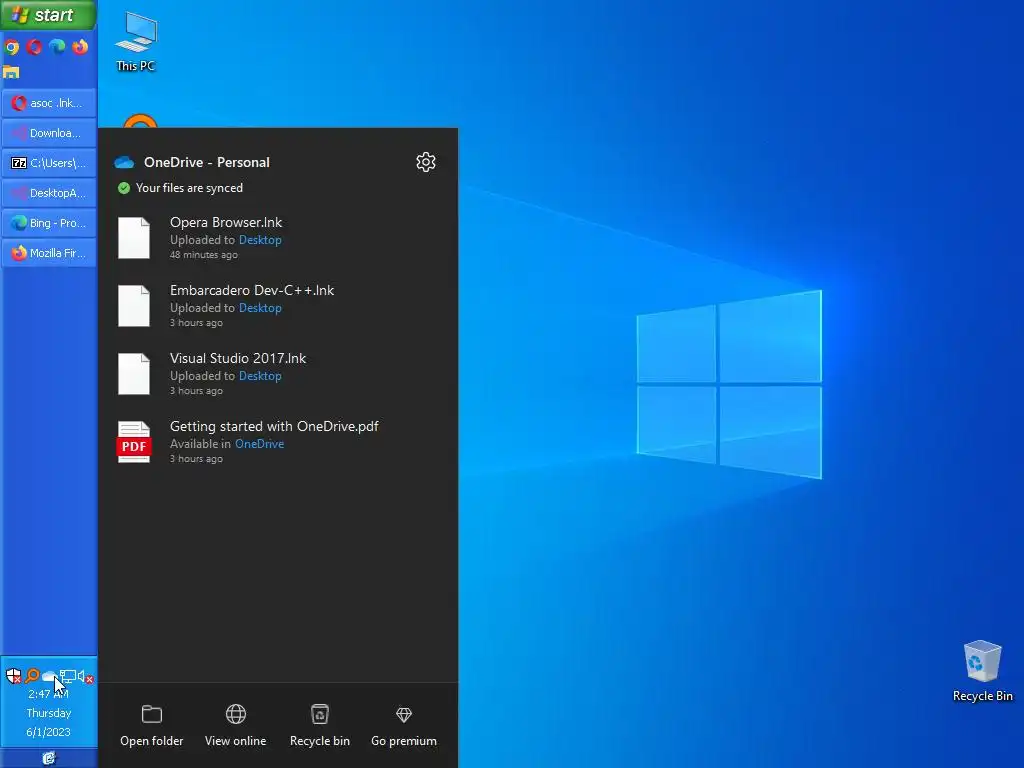
Task: Select the Embarcadero Dev-C++.lnk file name
Action: tap(252, 290)
